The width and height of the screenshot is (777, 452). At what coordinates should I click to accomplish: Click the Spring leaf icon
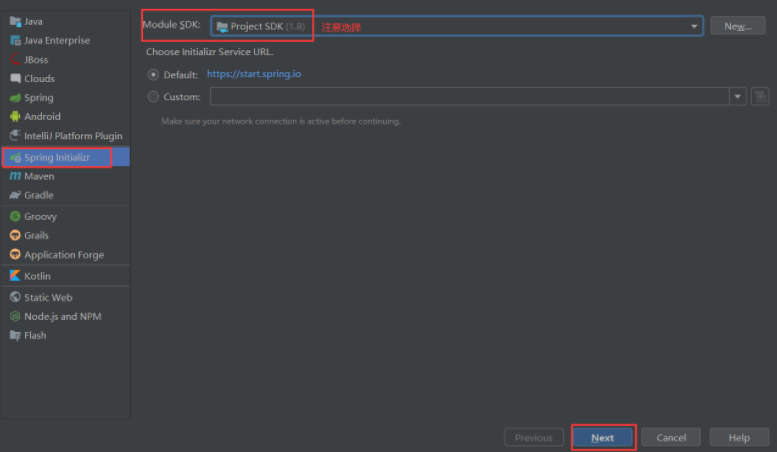click(15, 98)
